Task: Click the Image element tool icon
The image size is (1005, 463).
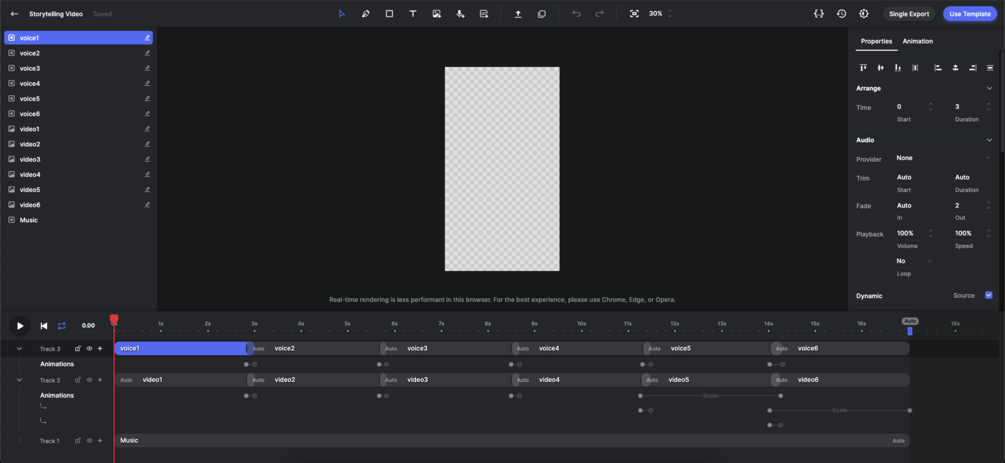Action: click(x=436, y=13)
